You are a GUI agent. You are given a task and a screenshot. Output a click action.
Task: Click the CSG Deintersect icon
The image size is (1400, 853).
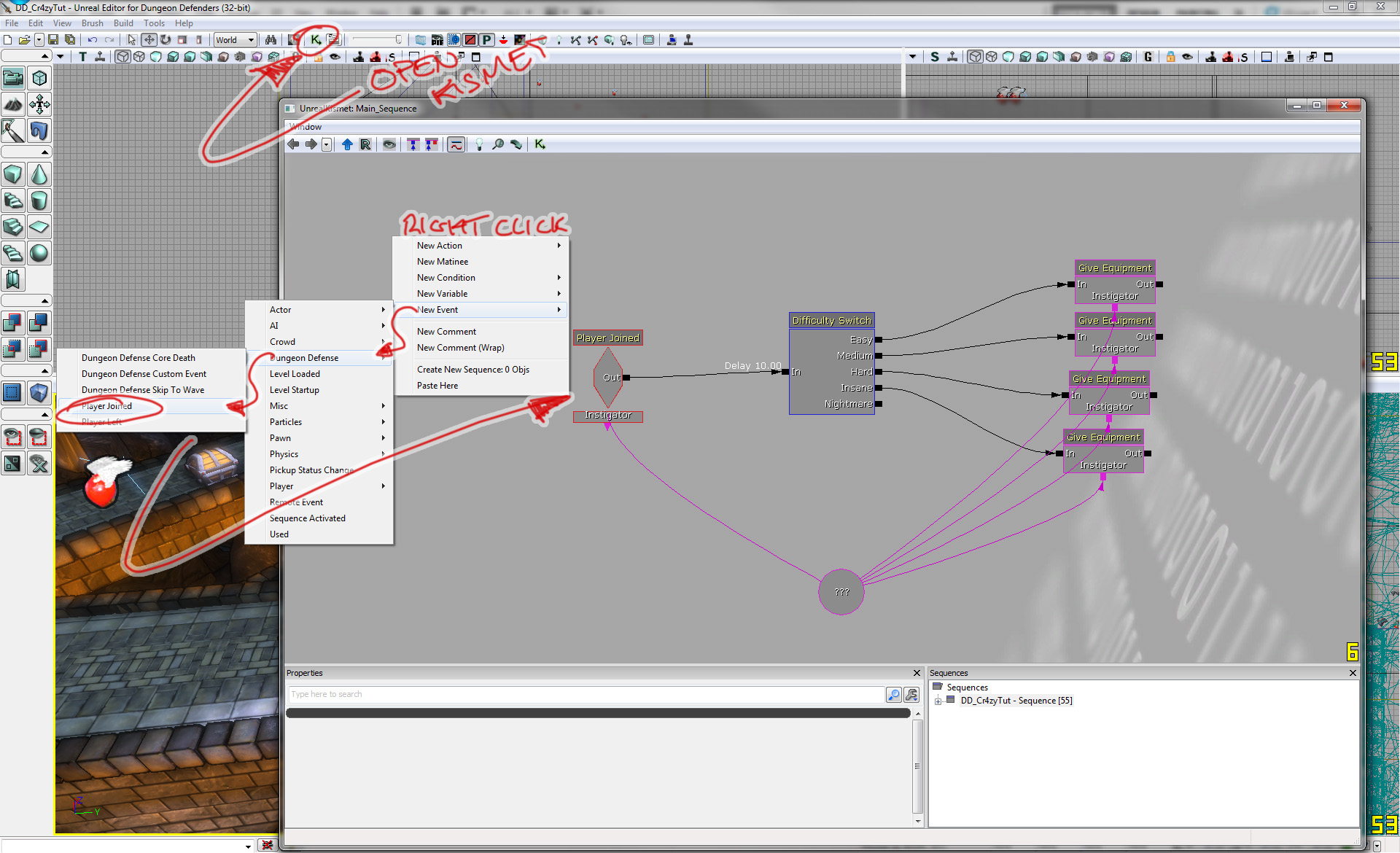(x=39, y=348)
